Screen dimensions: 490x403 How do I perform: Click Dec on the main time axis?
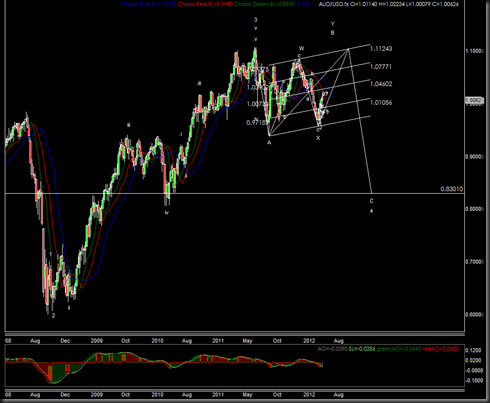coord(65,341)
